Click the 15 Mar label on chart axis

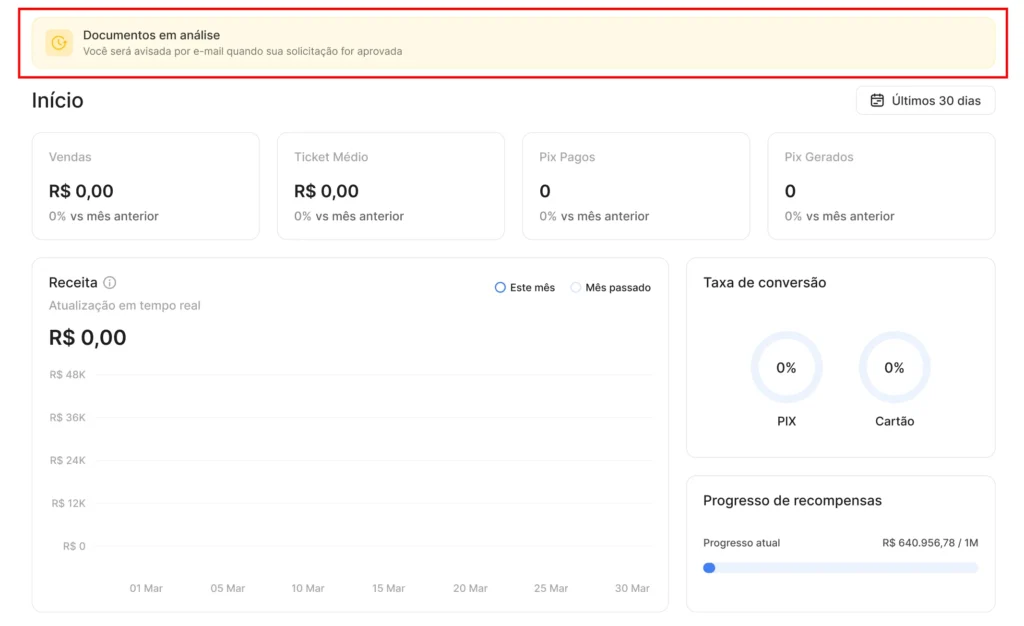click(388, 588)
